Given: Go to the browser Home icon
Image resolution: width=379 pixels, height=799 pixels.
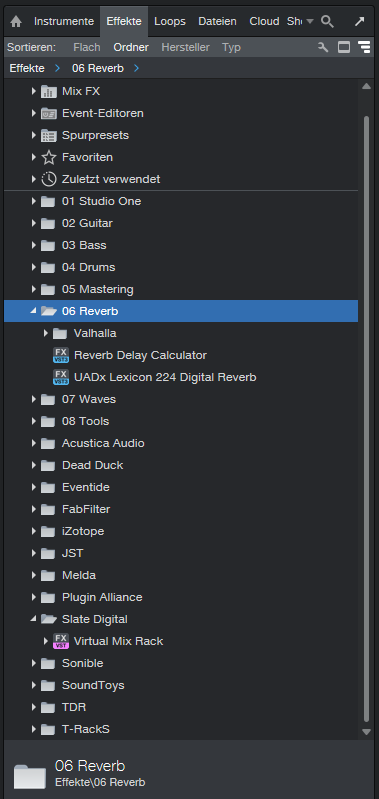Looking at the screenshot, I should click(16, 21).
